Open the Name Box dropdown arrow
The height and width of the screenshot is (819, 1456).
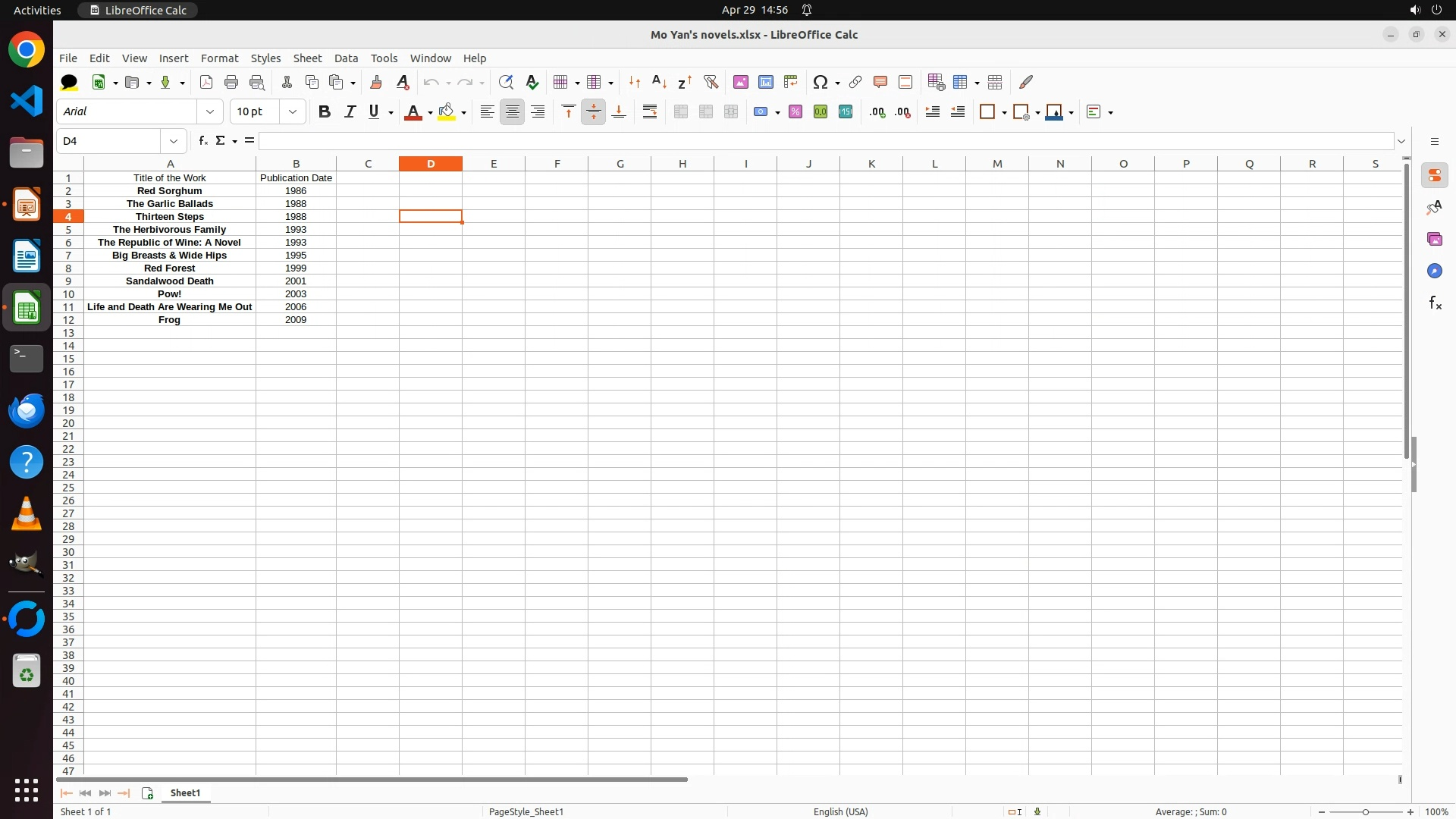174,141
